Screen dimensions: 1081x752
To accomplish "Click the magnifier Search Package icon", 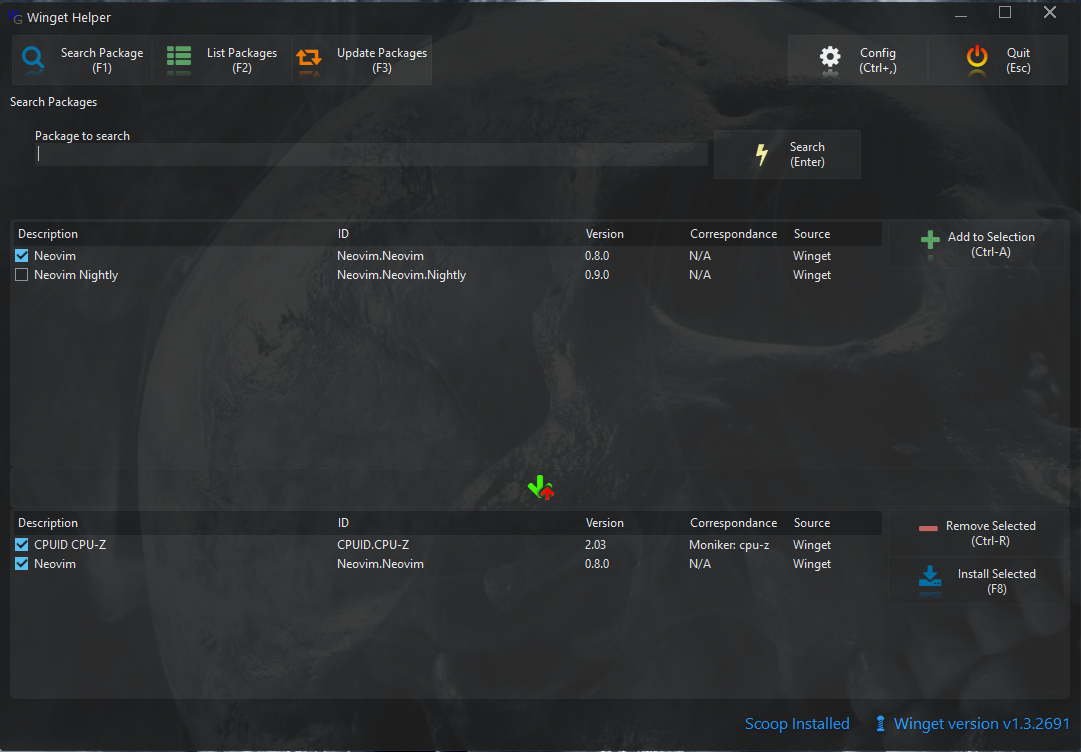I will tap(32, 59).
